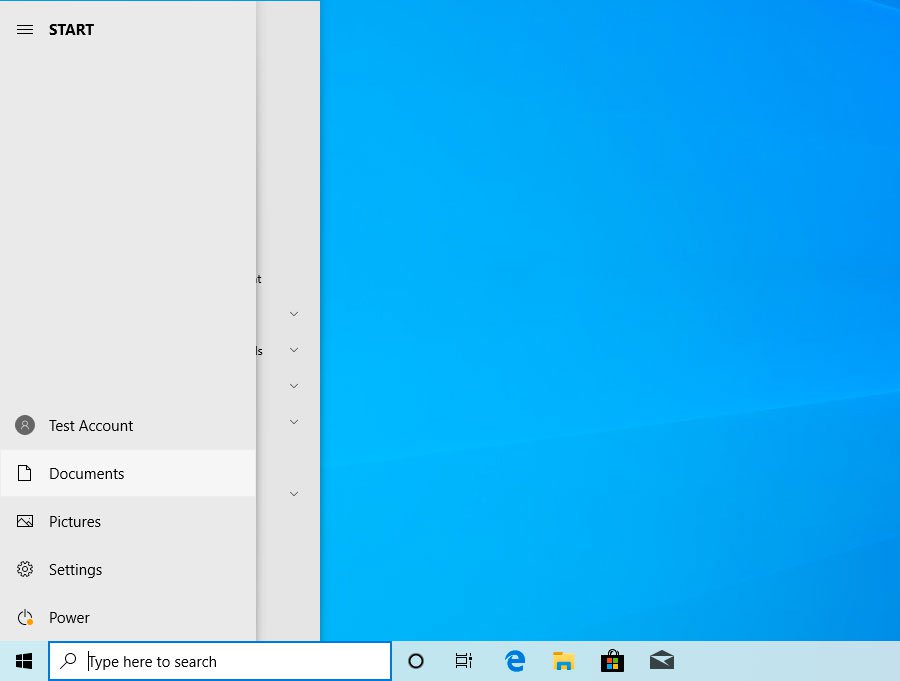Launch the Microsoft Store from the taskbar
Viewport: 900px width, 681px height.
[x=612, y=660]
